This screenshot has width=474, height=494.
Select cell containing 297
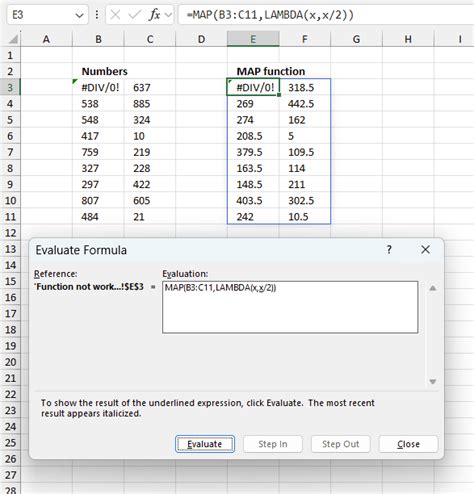[x=98, y=184]
